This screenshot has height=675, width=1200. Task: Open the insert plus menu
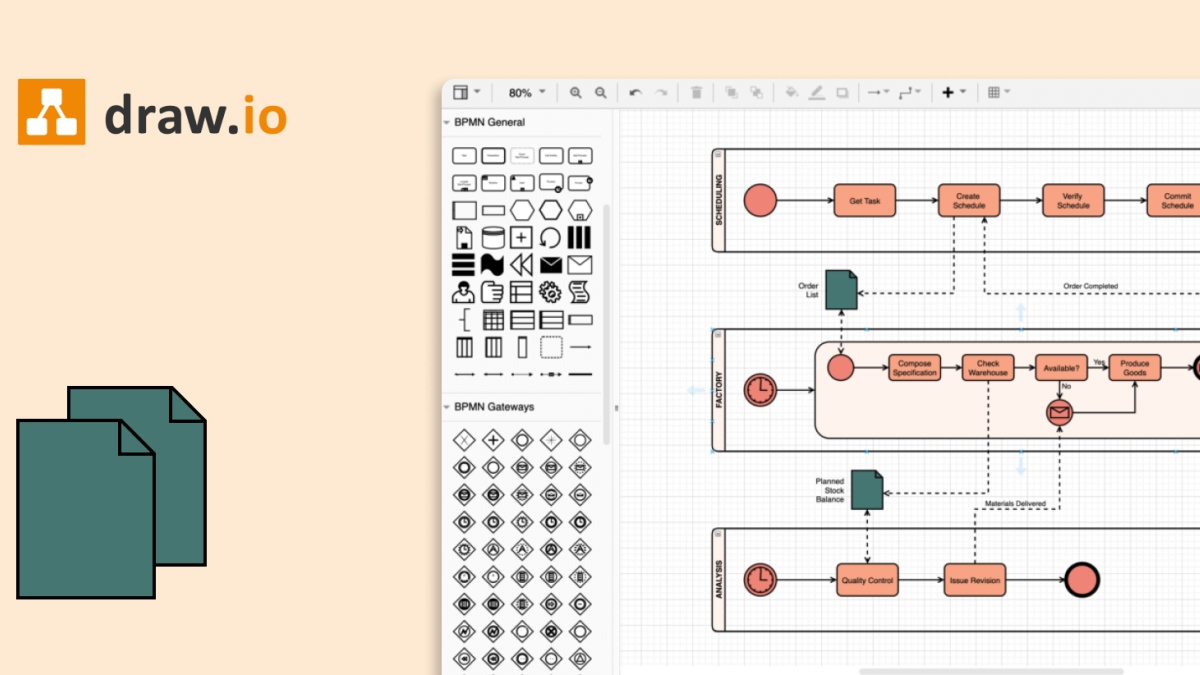(948, 92)
